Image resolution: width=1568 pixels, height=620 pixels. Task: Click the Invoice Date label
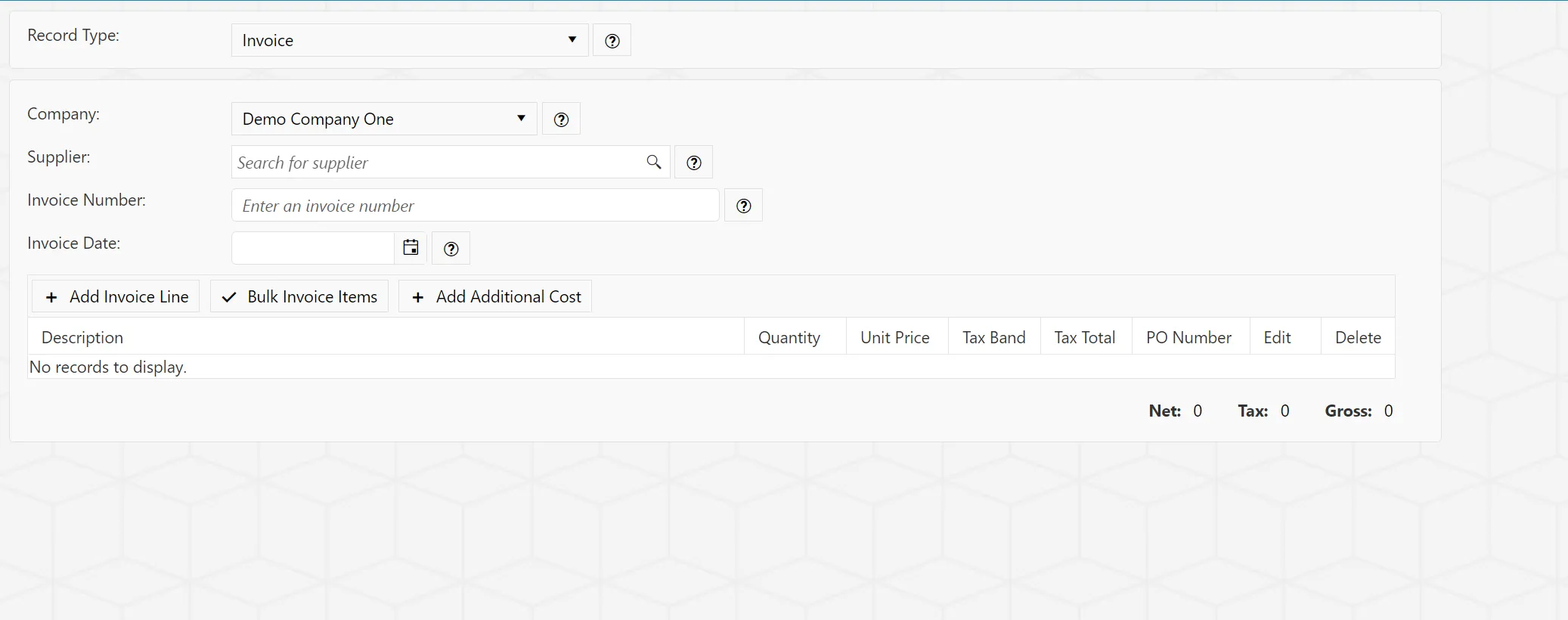click(74, 243)
